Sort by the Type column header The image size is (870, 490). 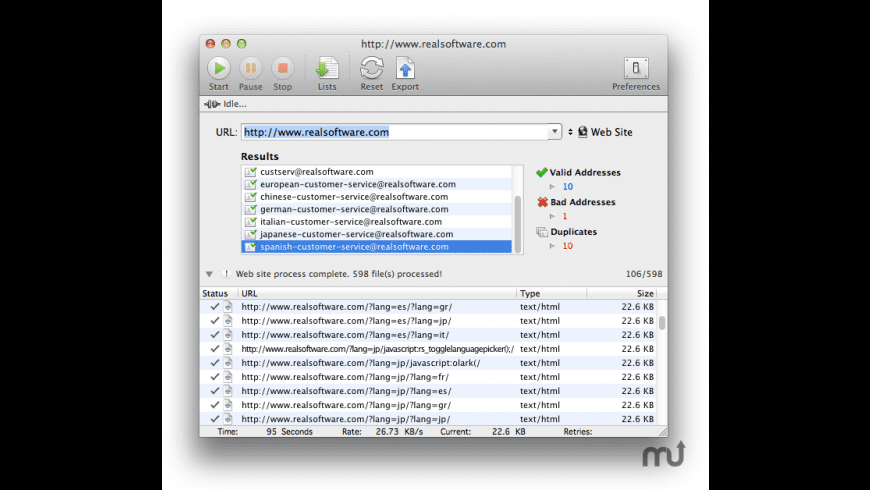coord(552,293)
